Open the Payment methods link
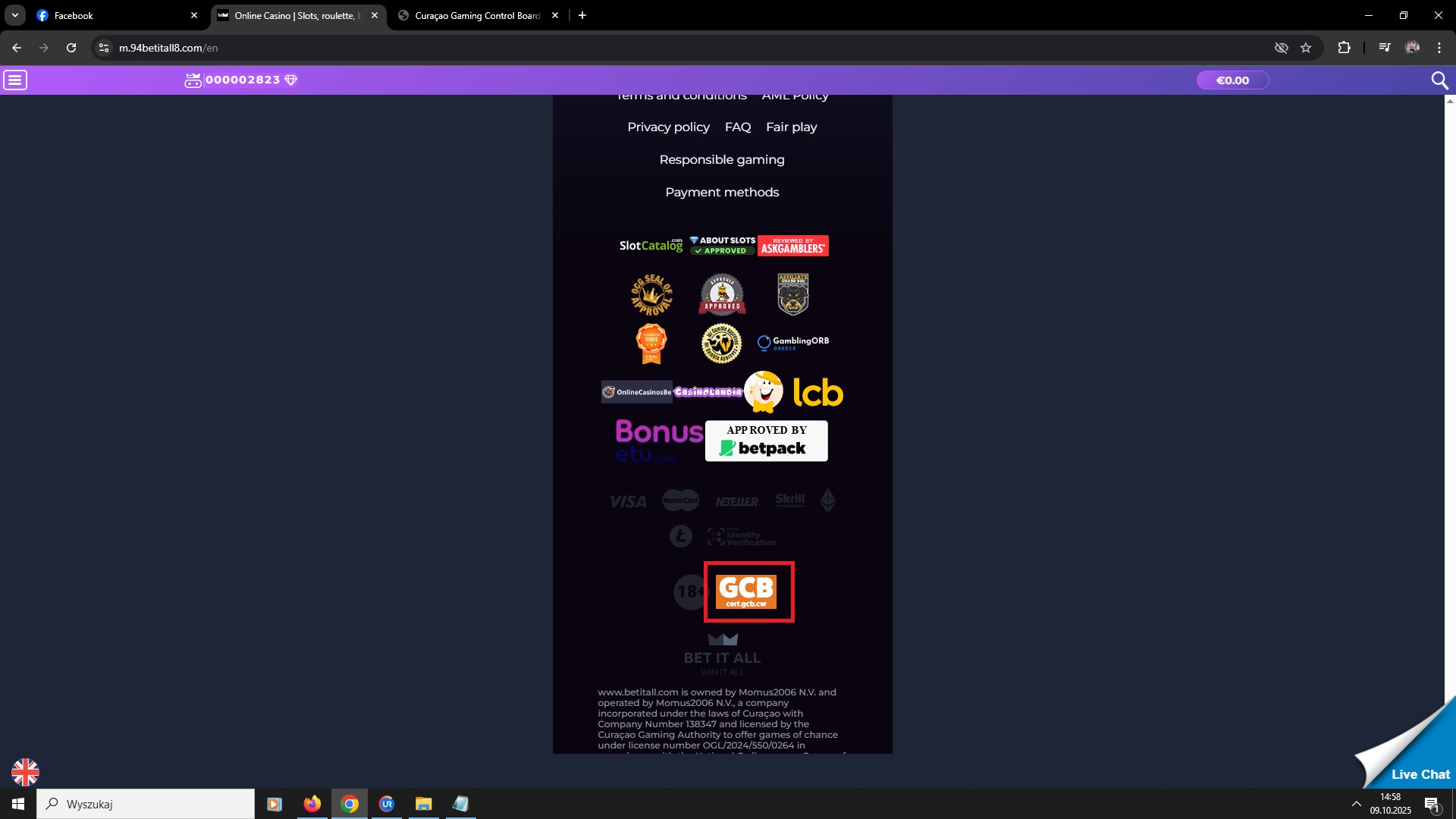The image size is (1456, 819). point(722,192)
